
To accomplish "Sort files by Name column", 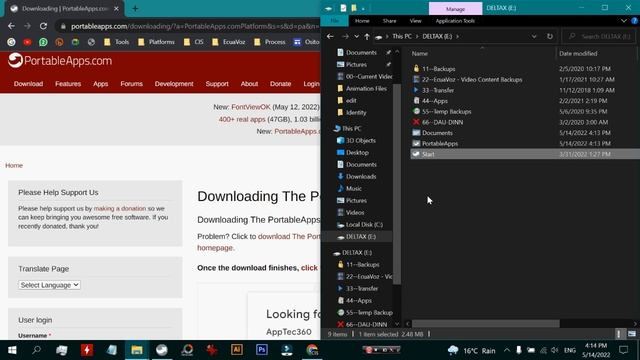I will pos(420,53).
